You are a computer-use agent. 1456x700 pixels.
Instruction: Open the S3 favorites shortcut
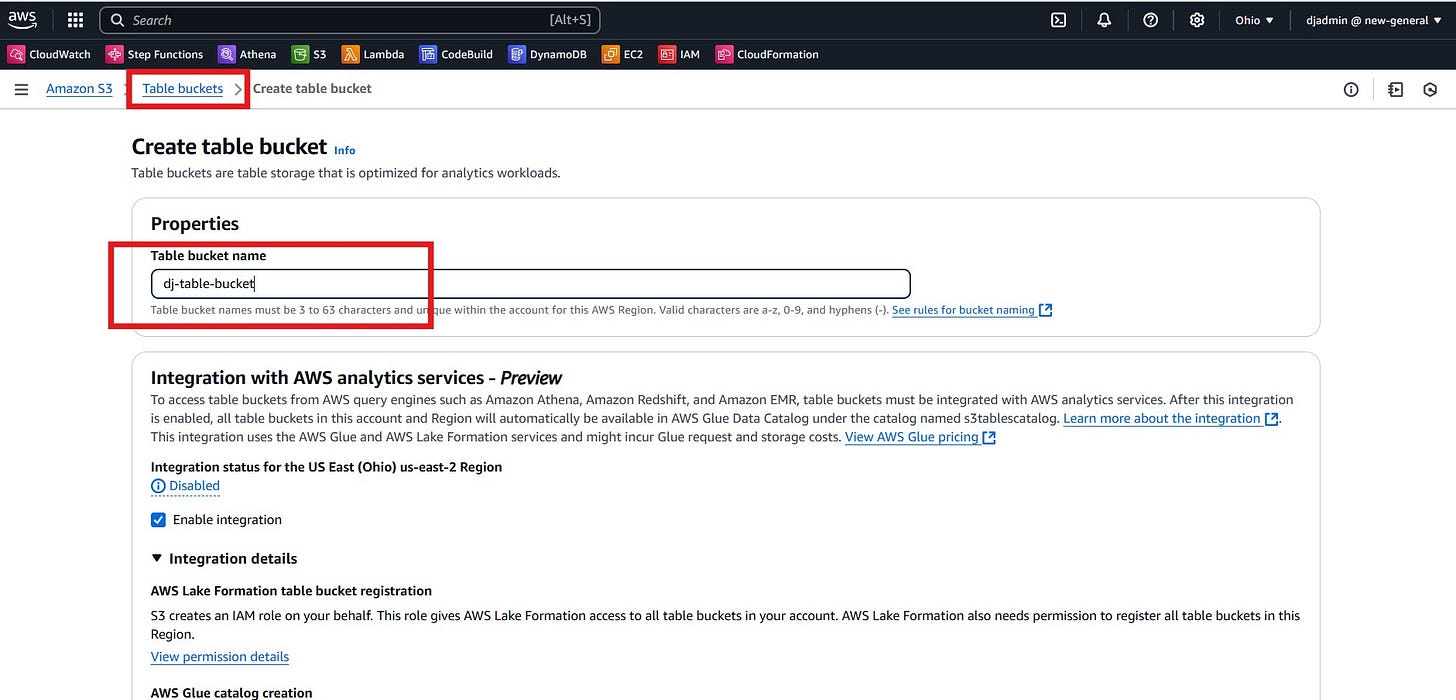[x=309, y=54]
